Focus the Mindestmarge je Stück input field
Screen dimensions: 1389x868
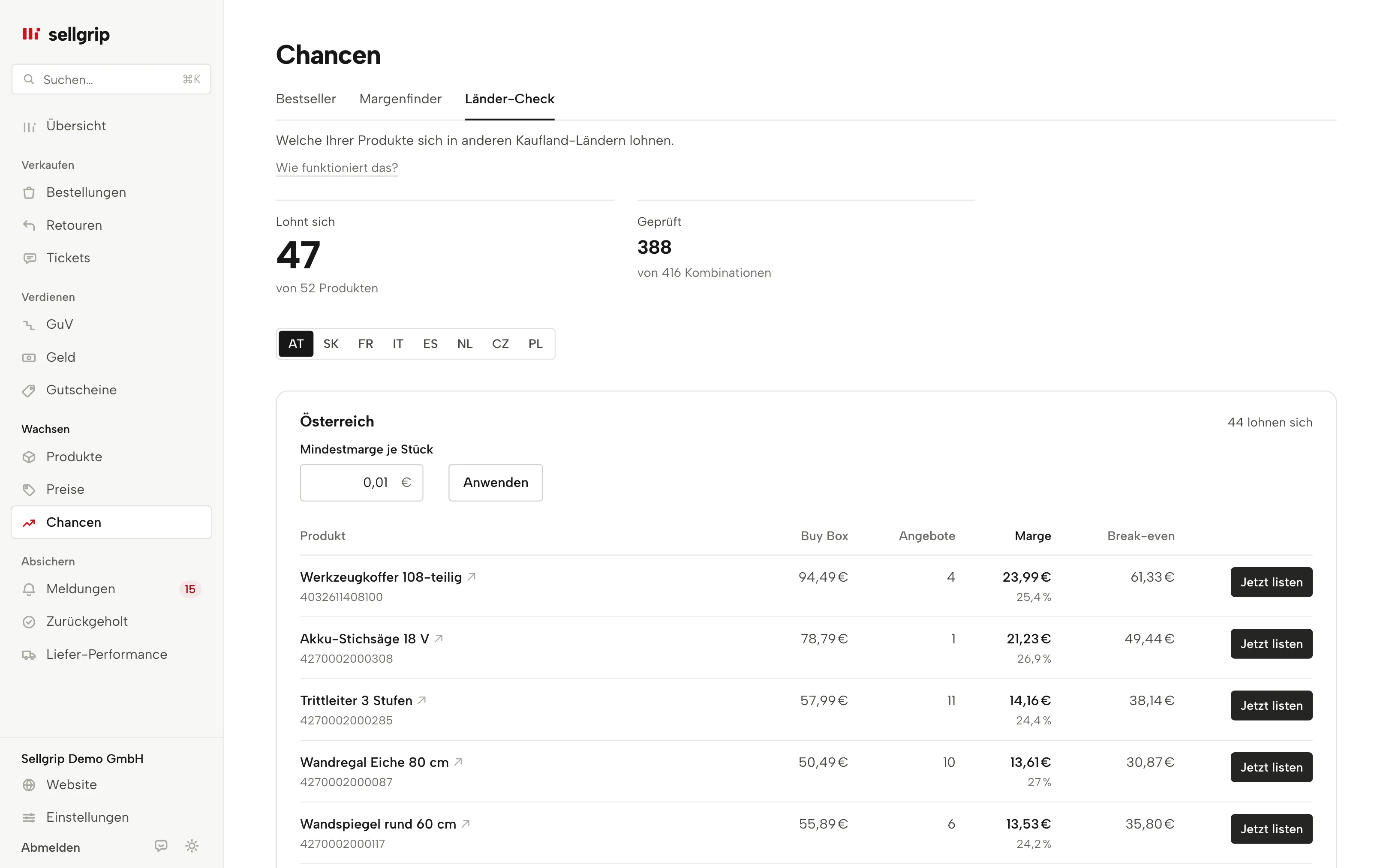point(361,482)
